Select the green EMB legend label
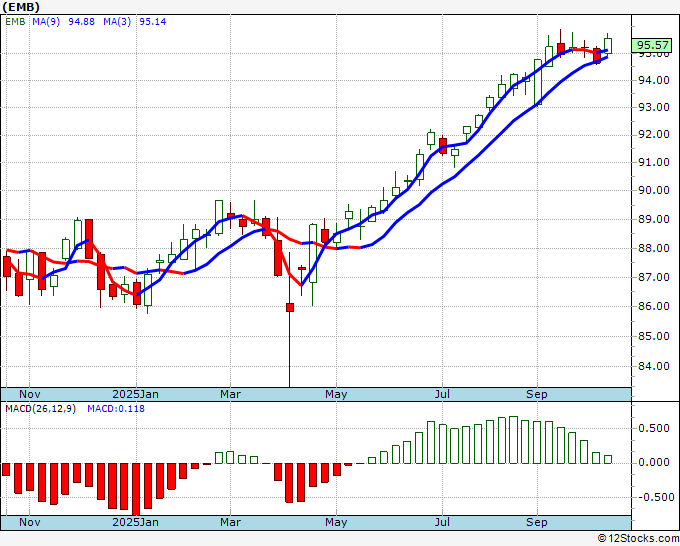The width and height of the screenshot is (680, 546). 15,22
